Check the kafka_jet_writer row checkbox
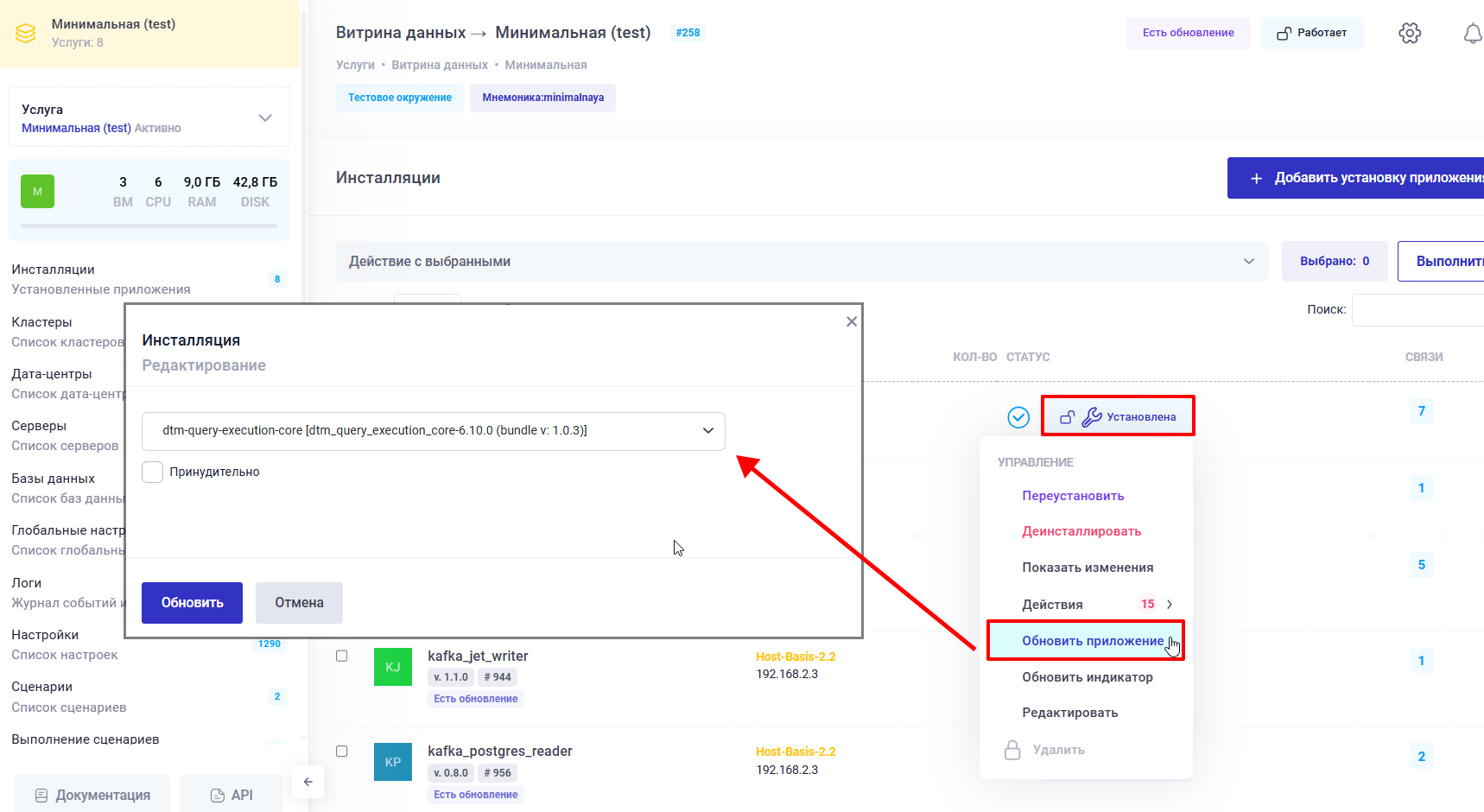This screenshot has height=812, width=1484. (x=341, y=656)
